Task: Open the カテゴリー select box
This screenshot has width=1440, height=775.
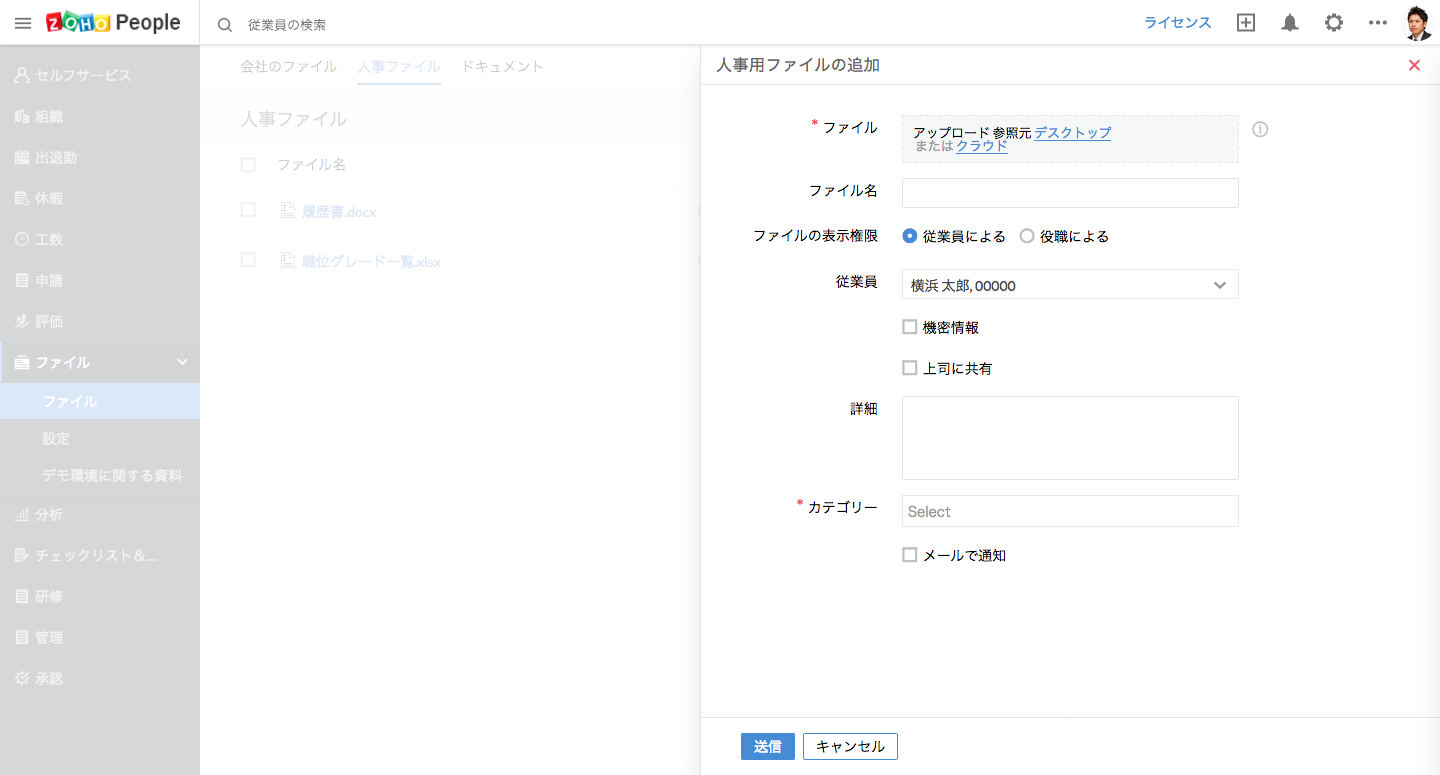Action: tap(1070, 511)
